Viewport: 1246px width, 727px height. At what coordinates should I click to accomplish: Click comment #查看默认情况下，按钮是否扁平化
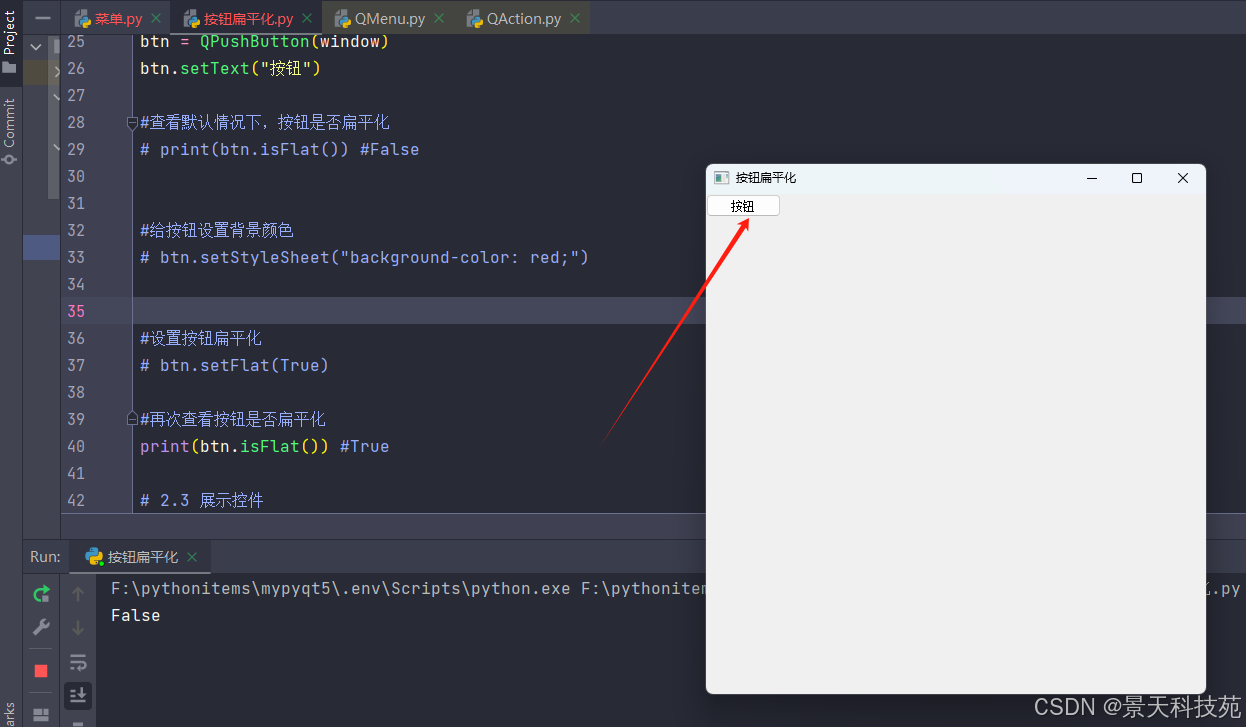(x=264, y=123)
